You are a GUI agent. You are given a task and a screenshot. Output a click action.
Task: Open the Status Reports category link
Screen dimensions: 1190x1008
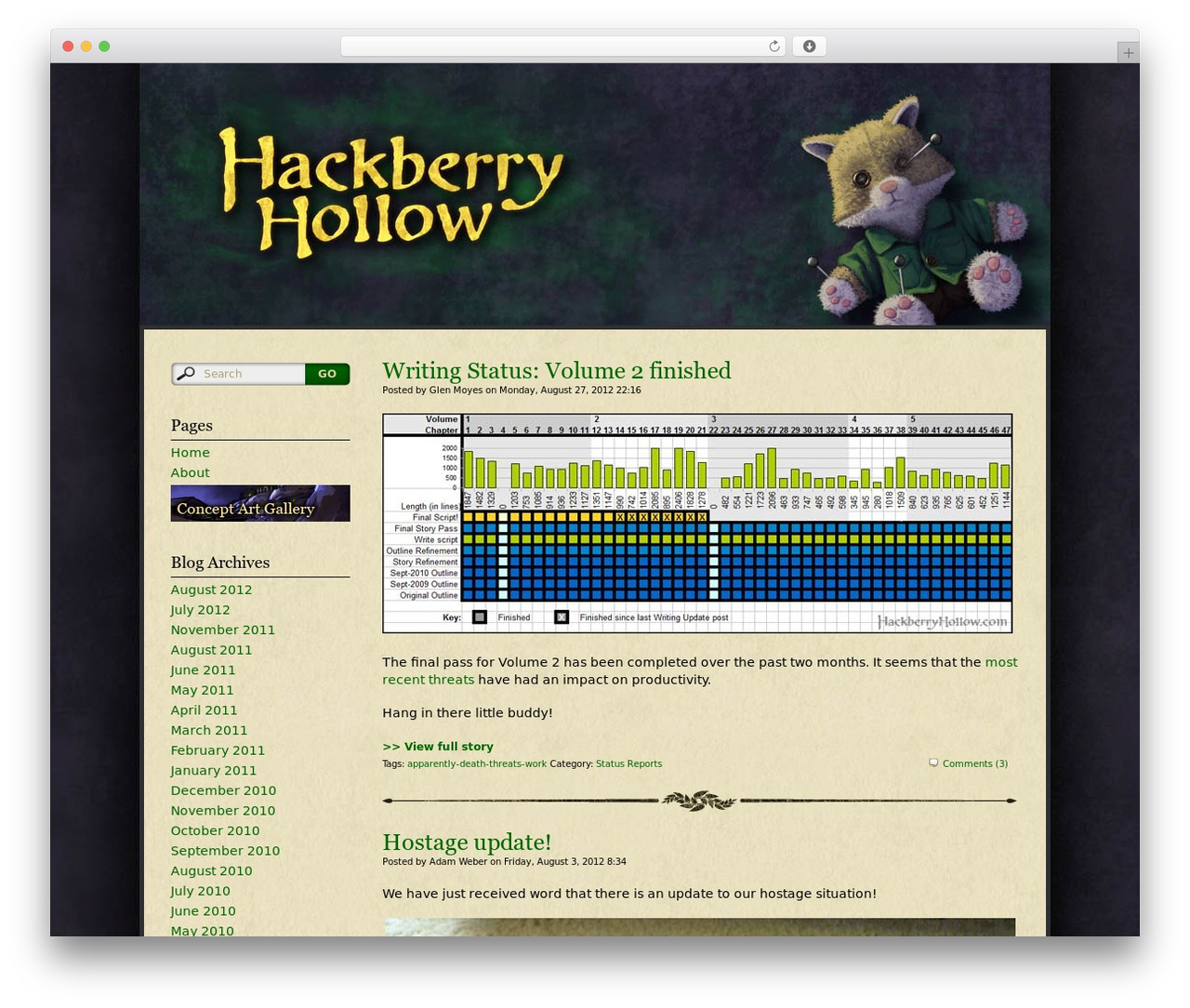click(628, 763)
